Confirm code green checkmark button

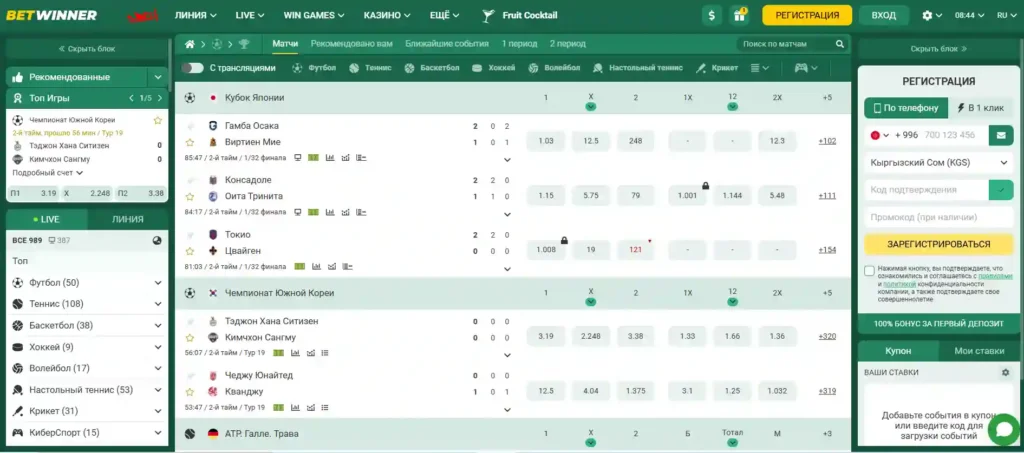pyautogui.click(x=1001, y=189)
